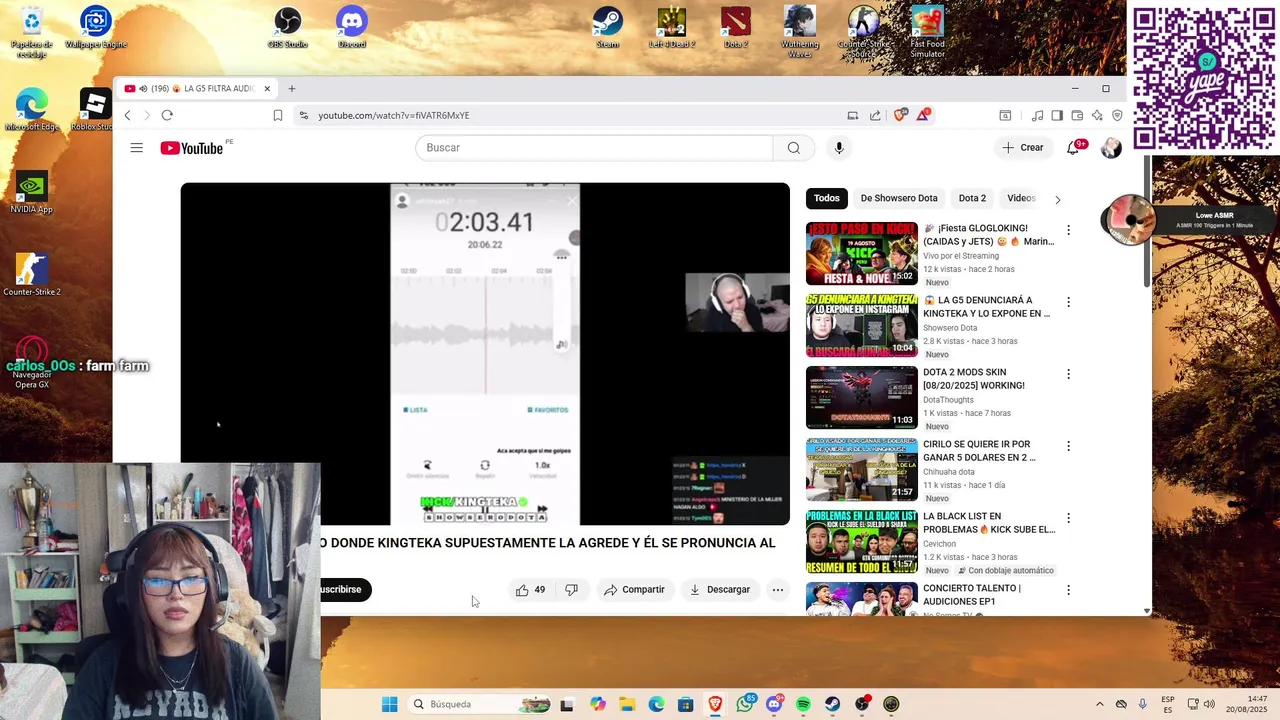This screenshot has height=720, width=1280.
Task: Open the YouTube account avatar menu
Action: 1111,148
